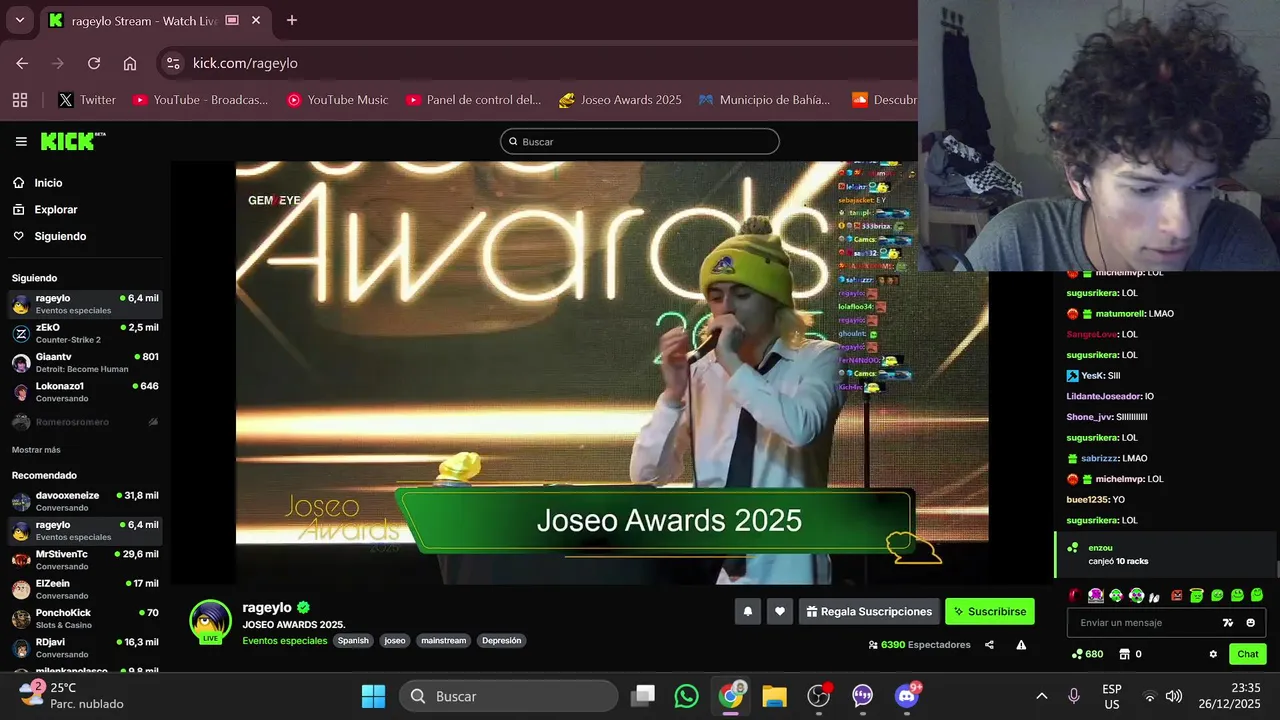Open Municipio de Bahía bookmark
The width and height of the screenshot is (1280, 720).
coord(765,100)
